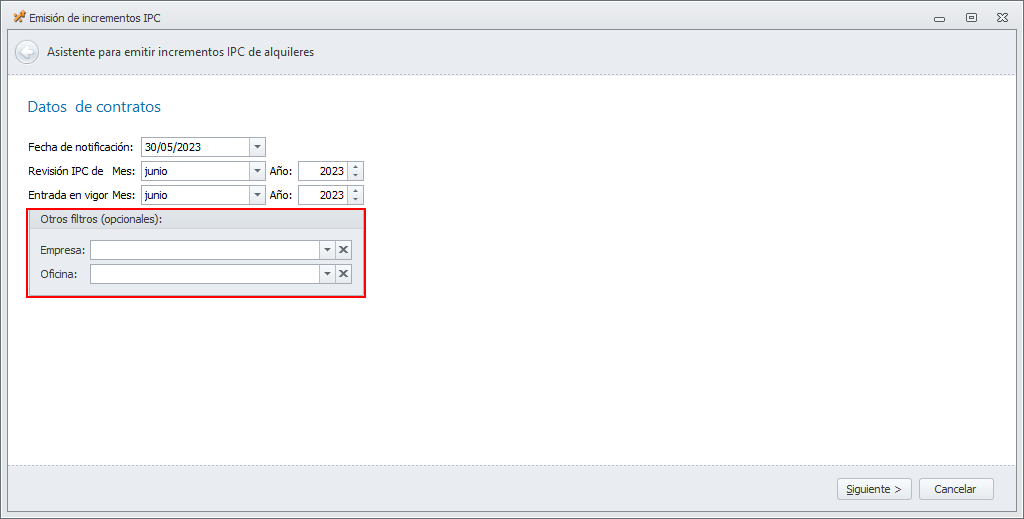This screenshot has width=1024, height=519.
Task: Click the app icon in the title bar
Action: 19,18
